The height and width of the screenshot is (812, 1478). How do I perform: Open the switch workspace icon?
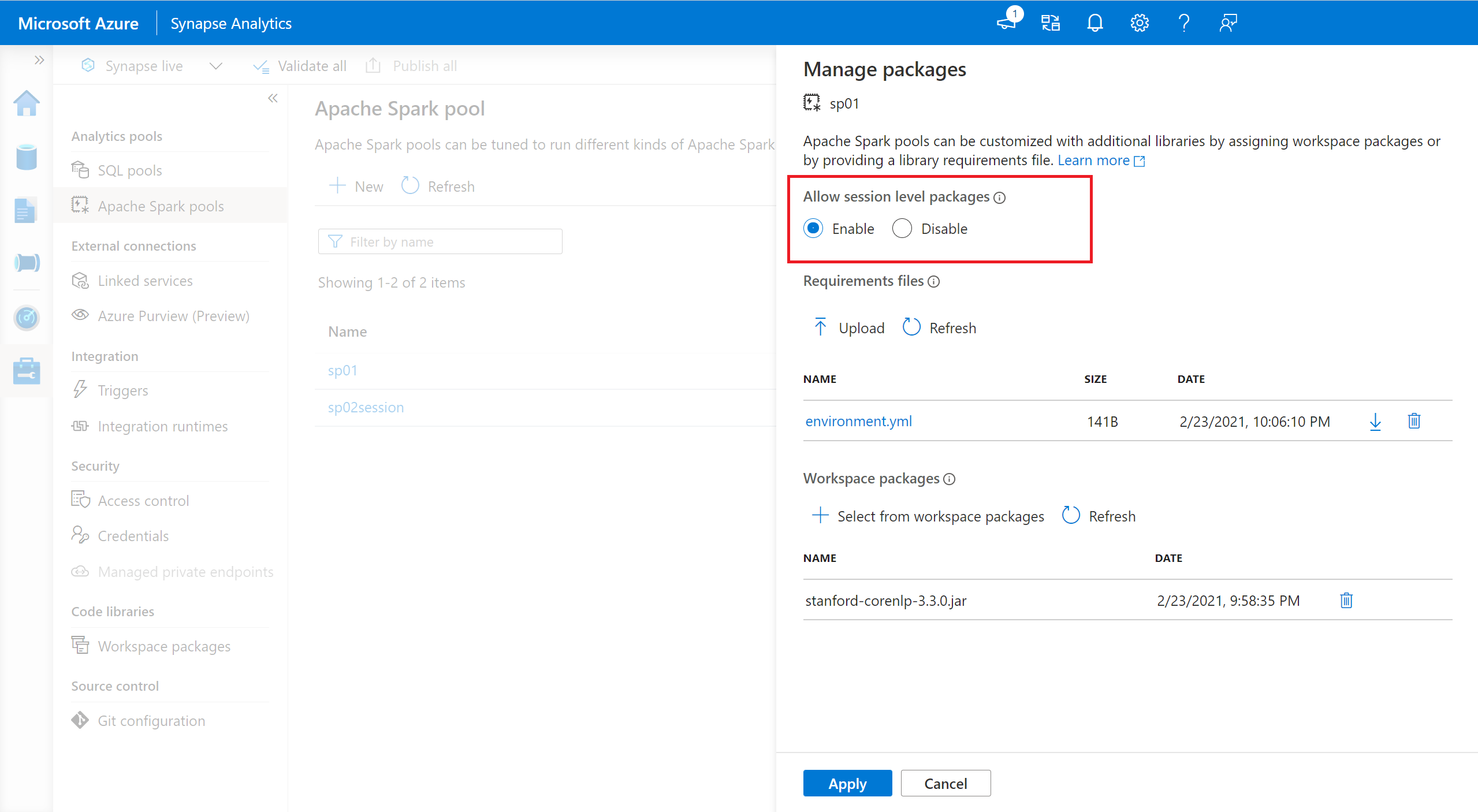point(1051,23)
